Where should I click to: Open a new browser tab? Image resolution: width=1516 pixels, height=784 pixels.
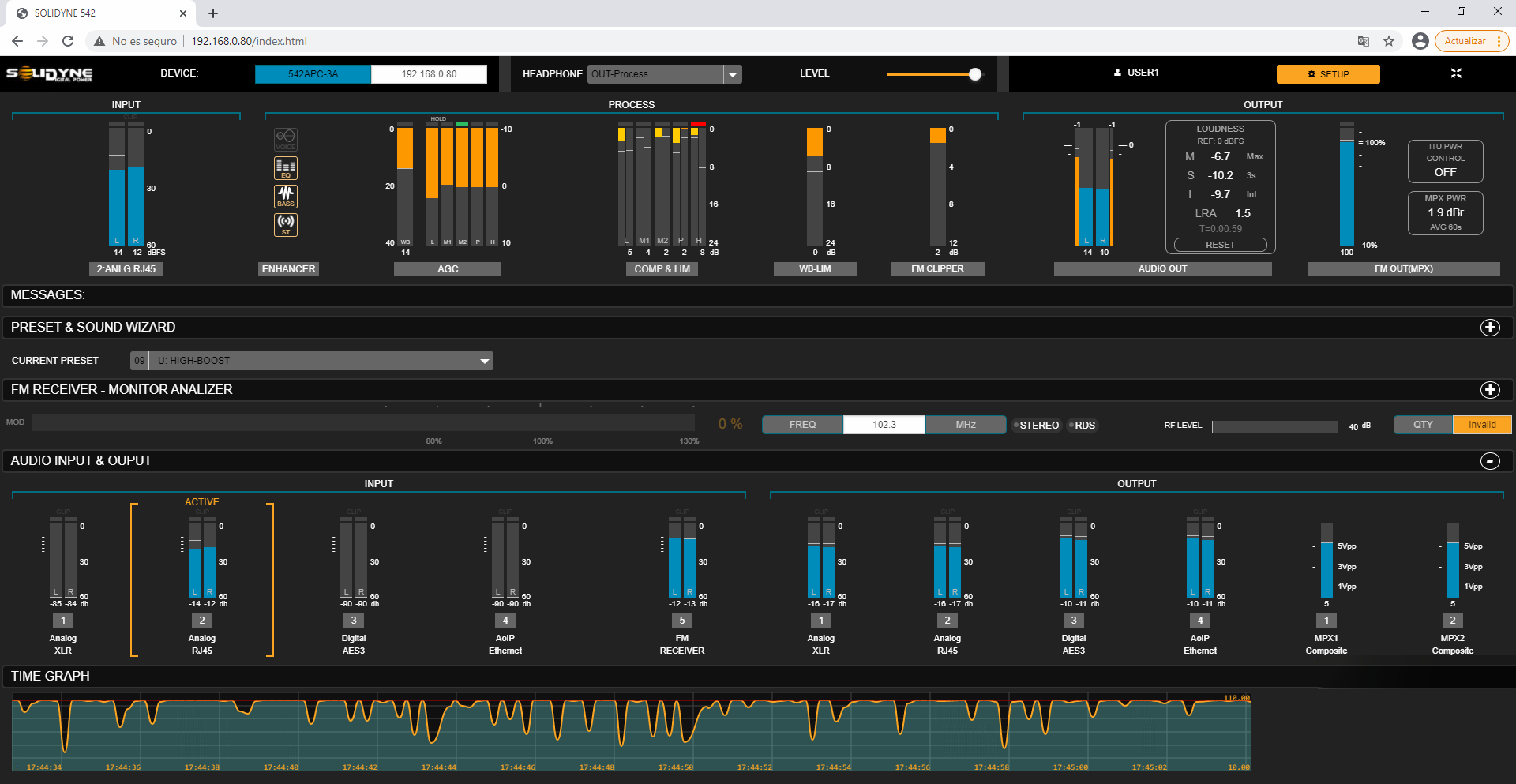[213, 13]
